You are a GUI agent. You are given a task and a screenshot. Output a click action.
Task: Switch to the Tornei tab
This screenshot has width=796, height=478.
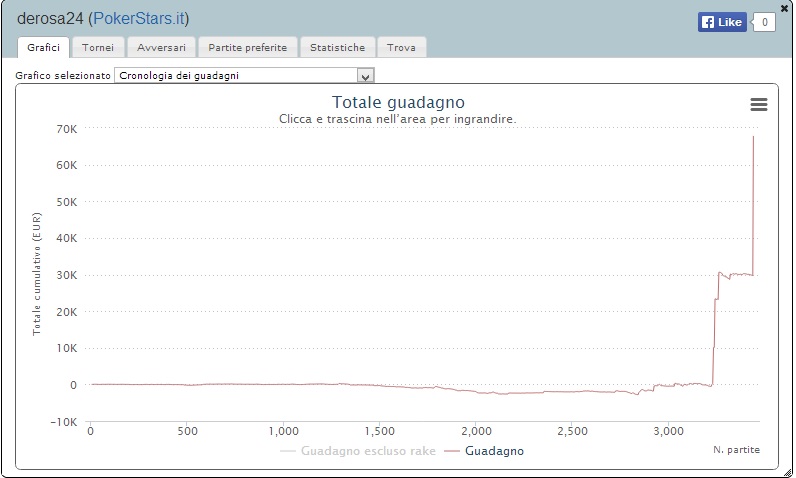click(x=97, y=48)
